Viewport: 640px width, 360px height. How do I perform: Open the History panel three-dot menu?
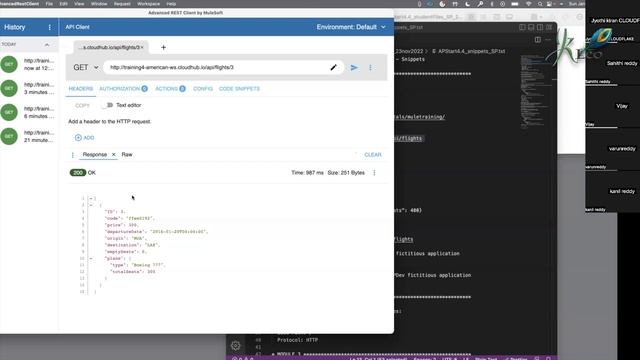(50, 27)
